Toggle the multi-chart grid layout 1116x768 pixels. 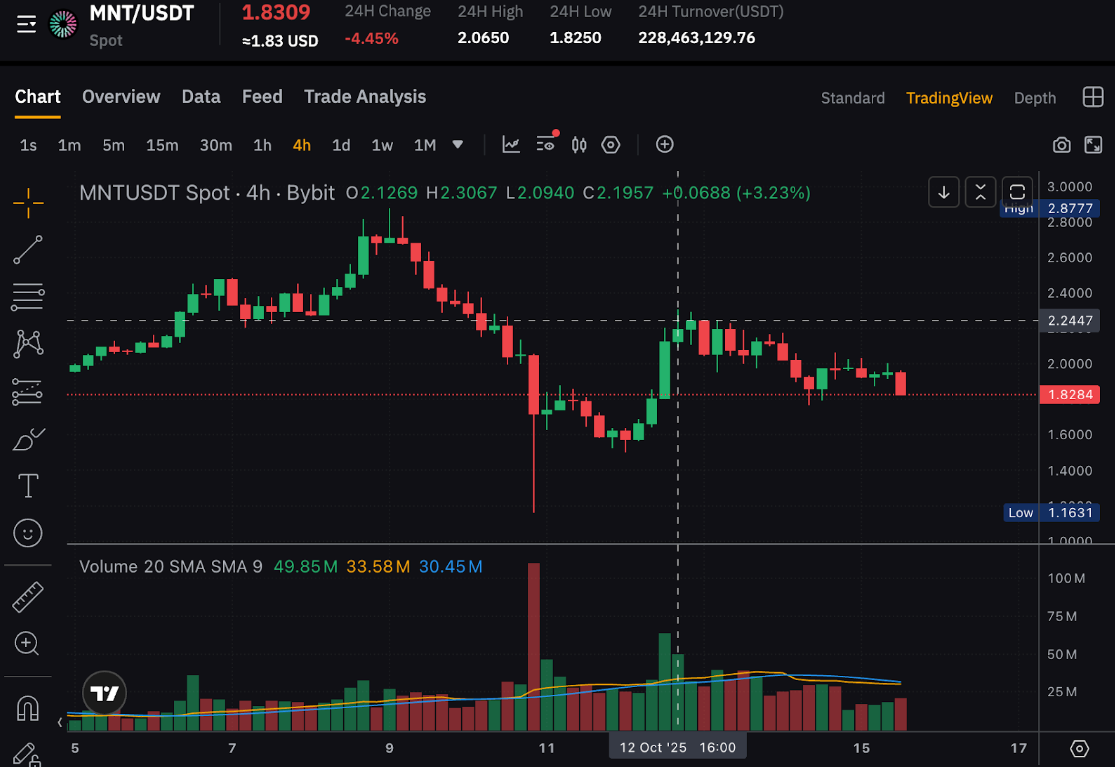pyautogui.click(x=1093, y=97)
